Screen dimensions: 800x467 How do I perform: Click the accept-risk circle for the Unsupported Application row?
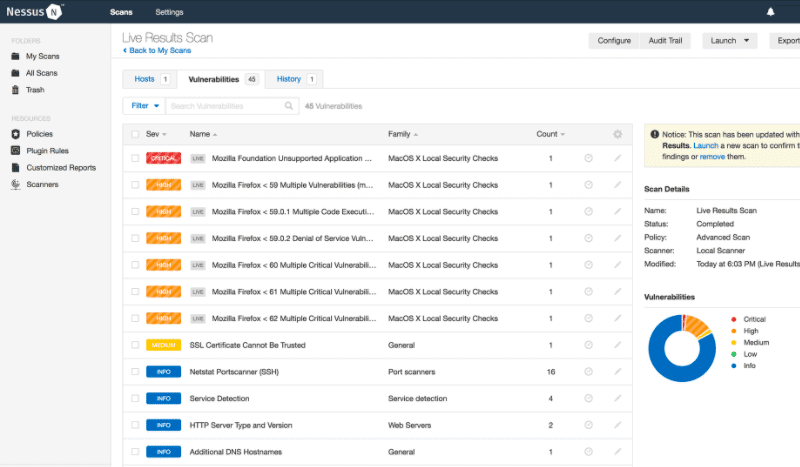click(x=588, y=158)
